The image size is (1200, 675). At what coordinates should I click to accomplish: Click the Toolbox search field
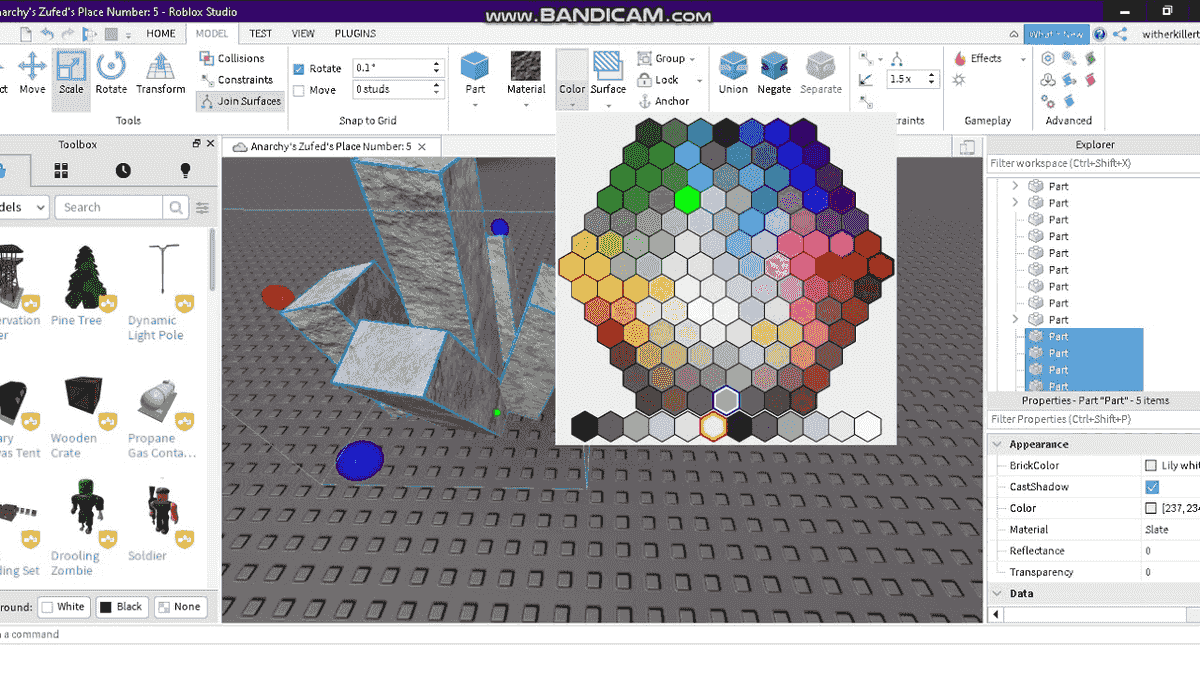click(110, 207)
